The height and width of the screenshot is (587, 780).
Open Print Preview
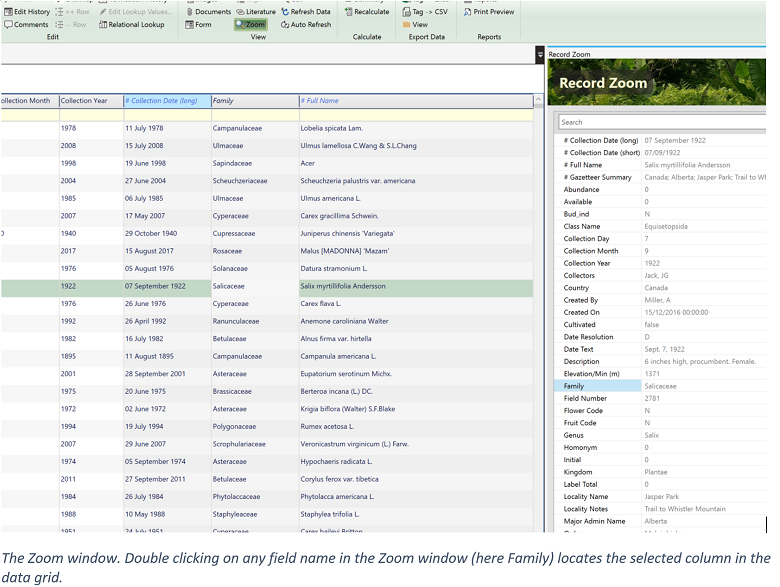(488, 11)
